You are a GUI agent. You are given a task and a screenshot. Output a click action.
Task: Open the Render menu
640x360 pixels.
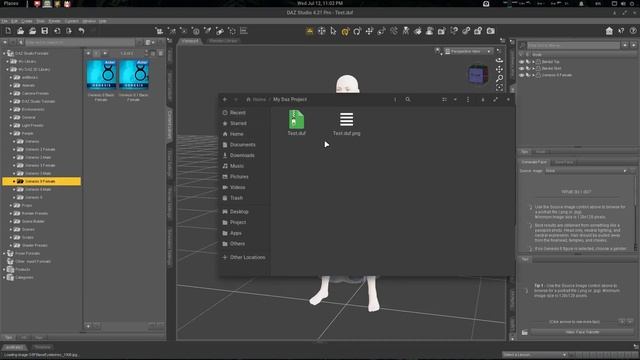54,21
